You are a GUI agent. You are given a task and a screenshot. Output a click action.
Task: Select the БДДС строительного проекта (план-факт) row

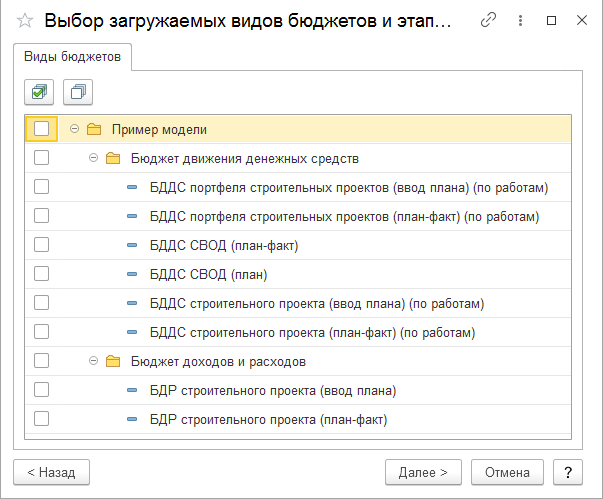click(x=311, y=332)
